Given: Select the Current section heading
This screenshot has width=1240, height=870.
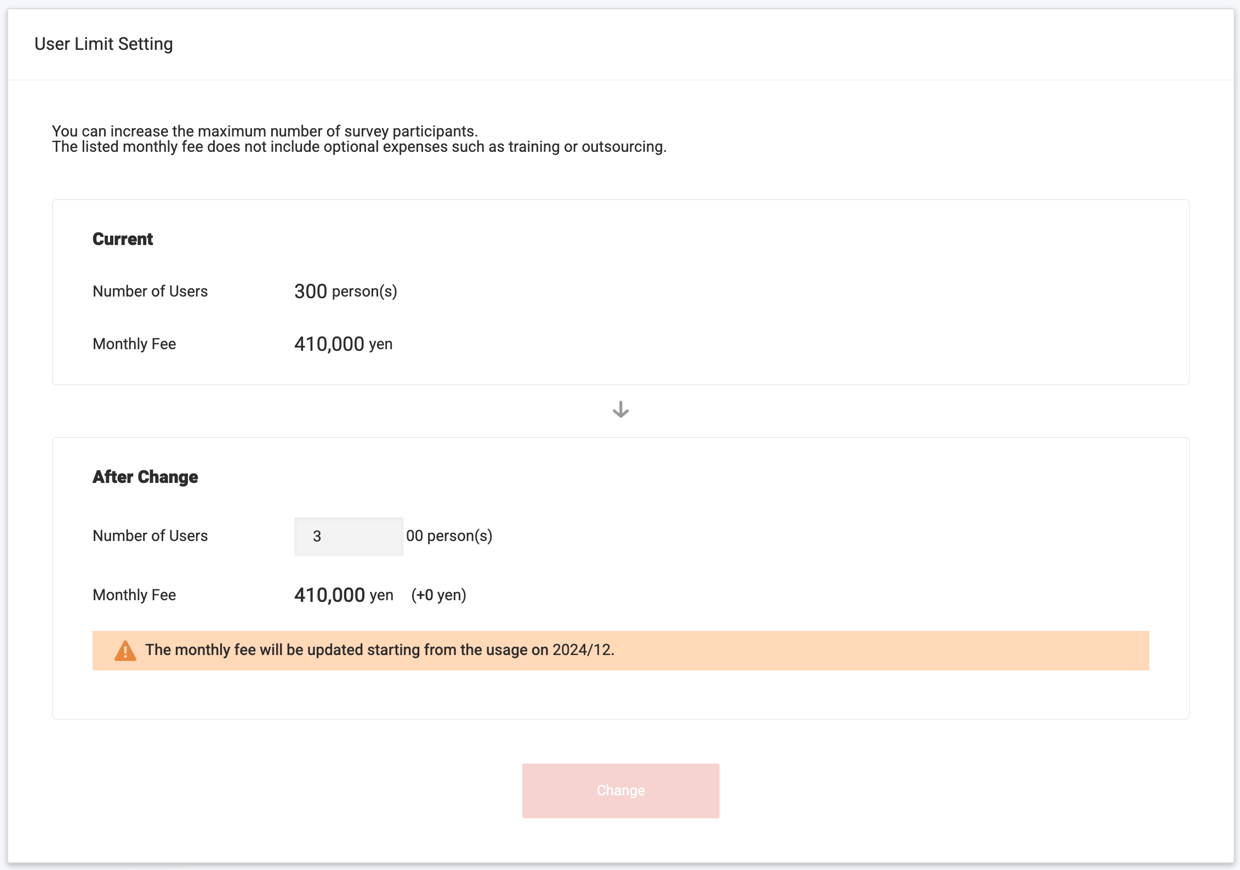Looking at the screenshot, I should [x=123, y=239].
